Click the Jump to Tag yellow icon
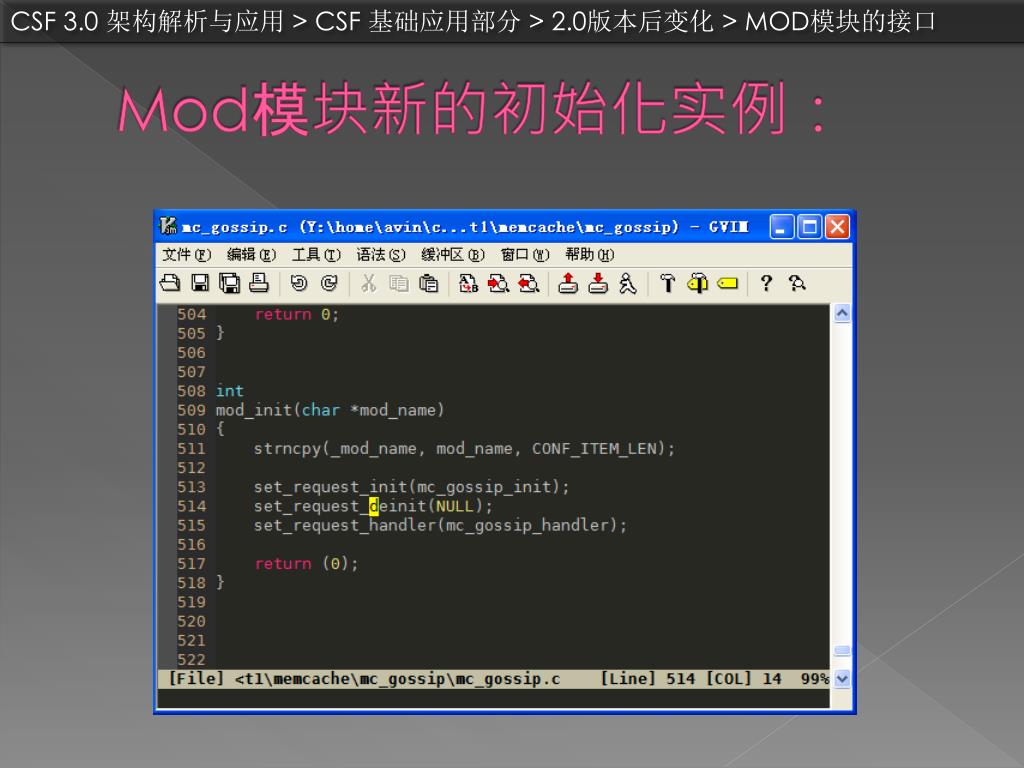This screenshot has width=1024, height=768. (728, 283)
